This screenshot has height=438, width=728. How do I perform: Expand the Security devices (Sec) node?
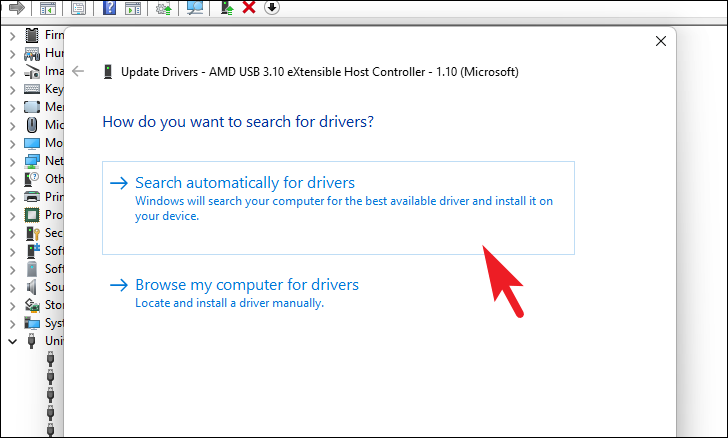click(13, 234)
